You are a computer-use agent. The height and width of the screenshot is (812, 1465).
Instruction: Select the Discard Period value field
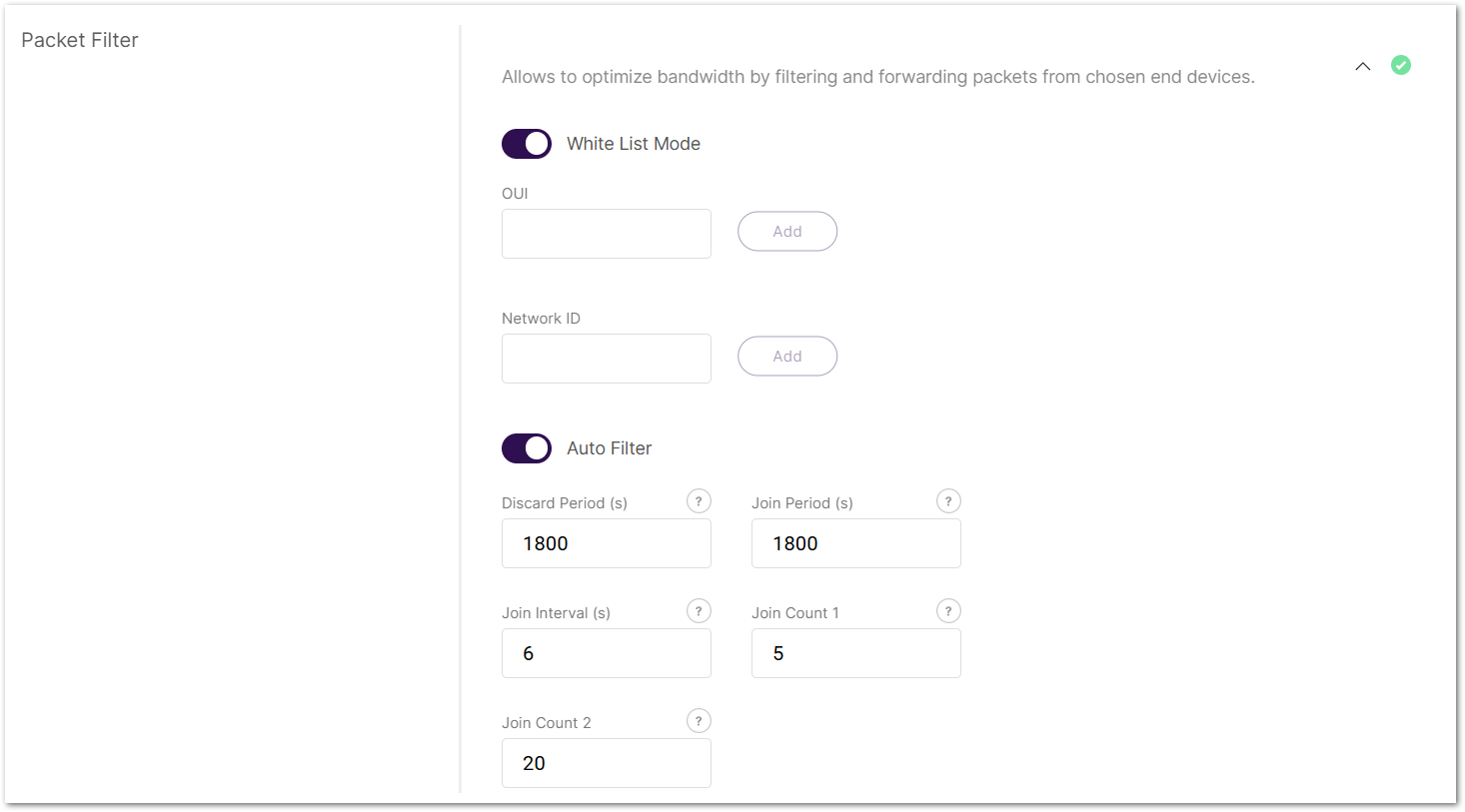pos(607,543)
